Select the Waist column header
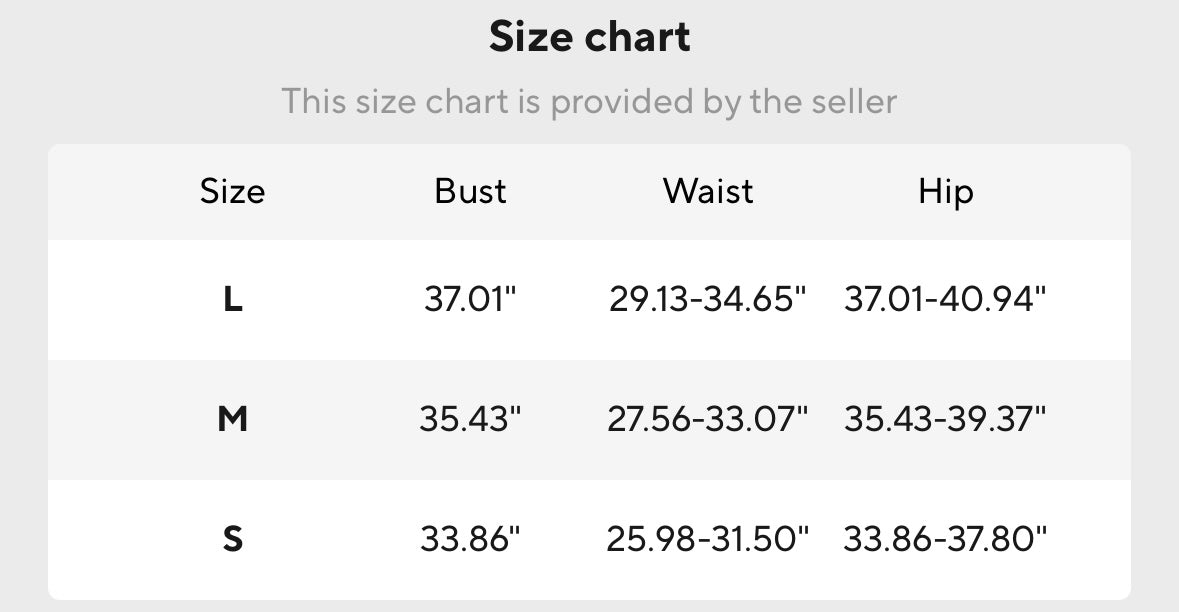Screen dimensions: 1179x612 (708, 191)
